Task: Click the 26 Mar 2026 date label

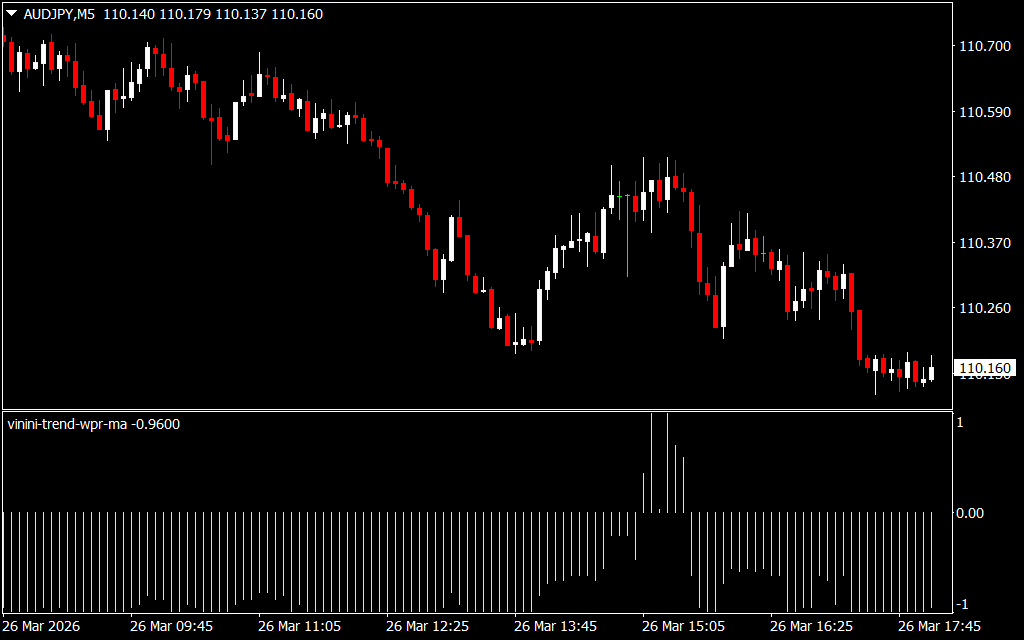Action: tap(44, 626)
